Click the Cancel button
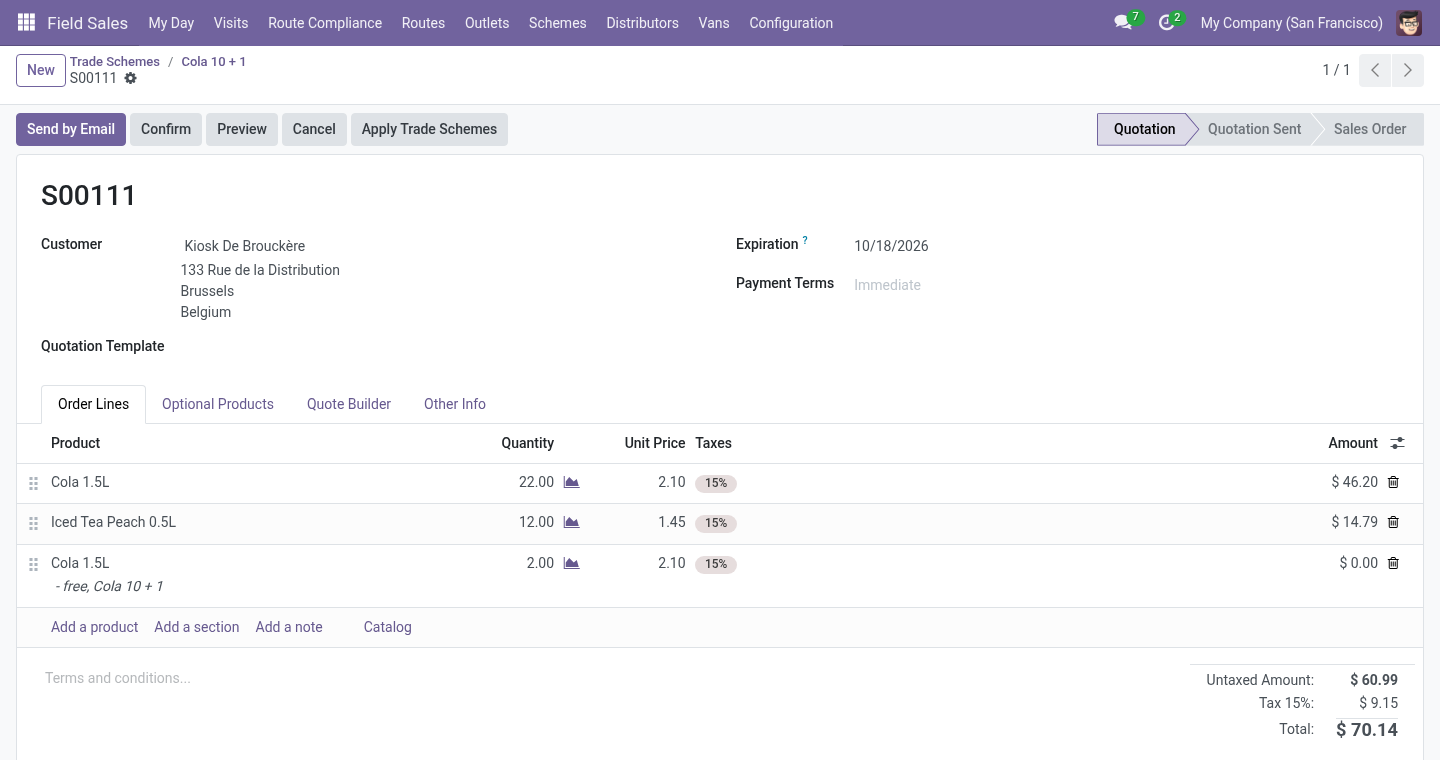Screen dimensions: 1440x760 [314, 129]
